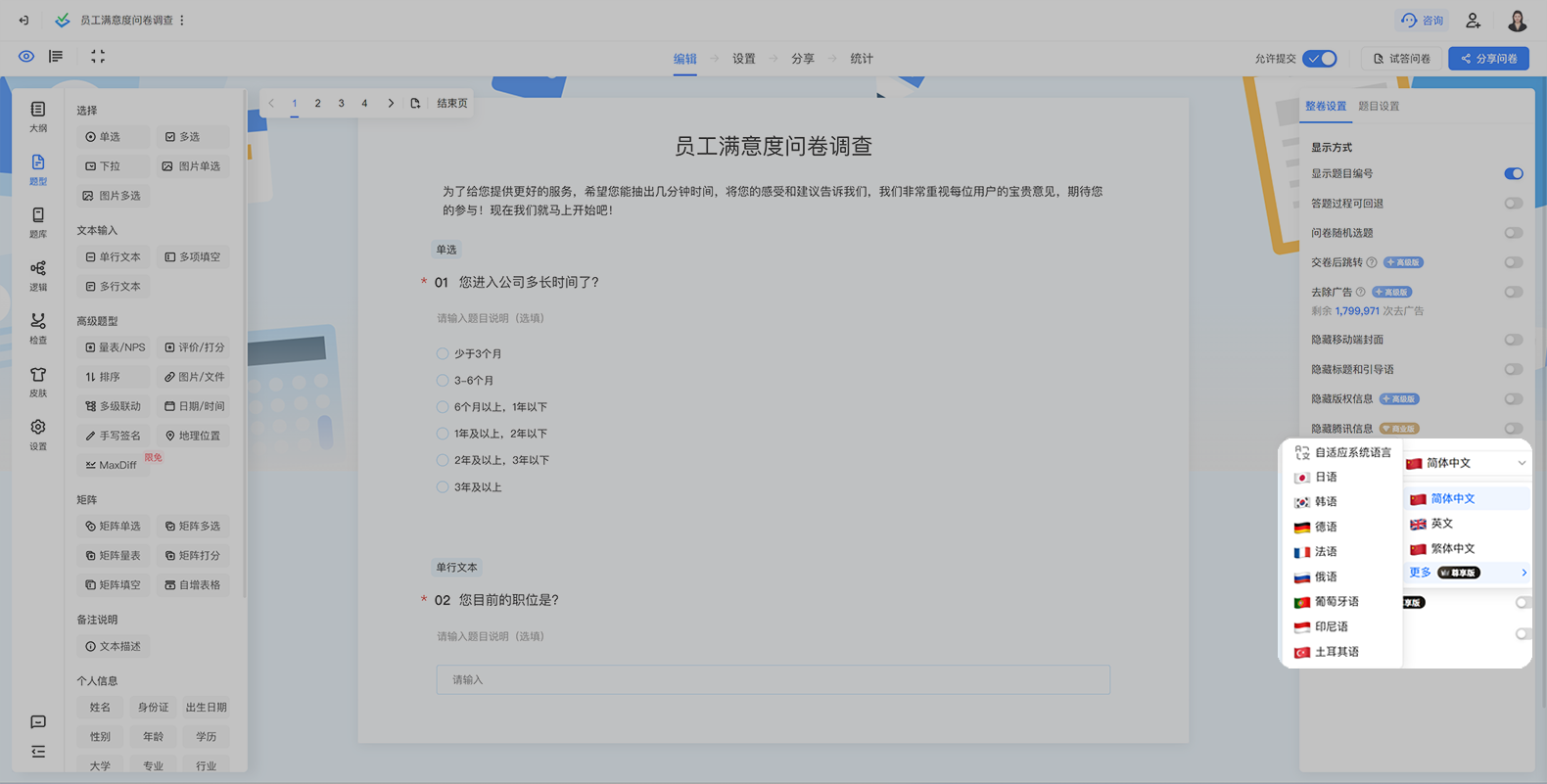Click the 试答问卷 button
This screenshot has height=784, width=1547.
click(x=1401, y=59)
